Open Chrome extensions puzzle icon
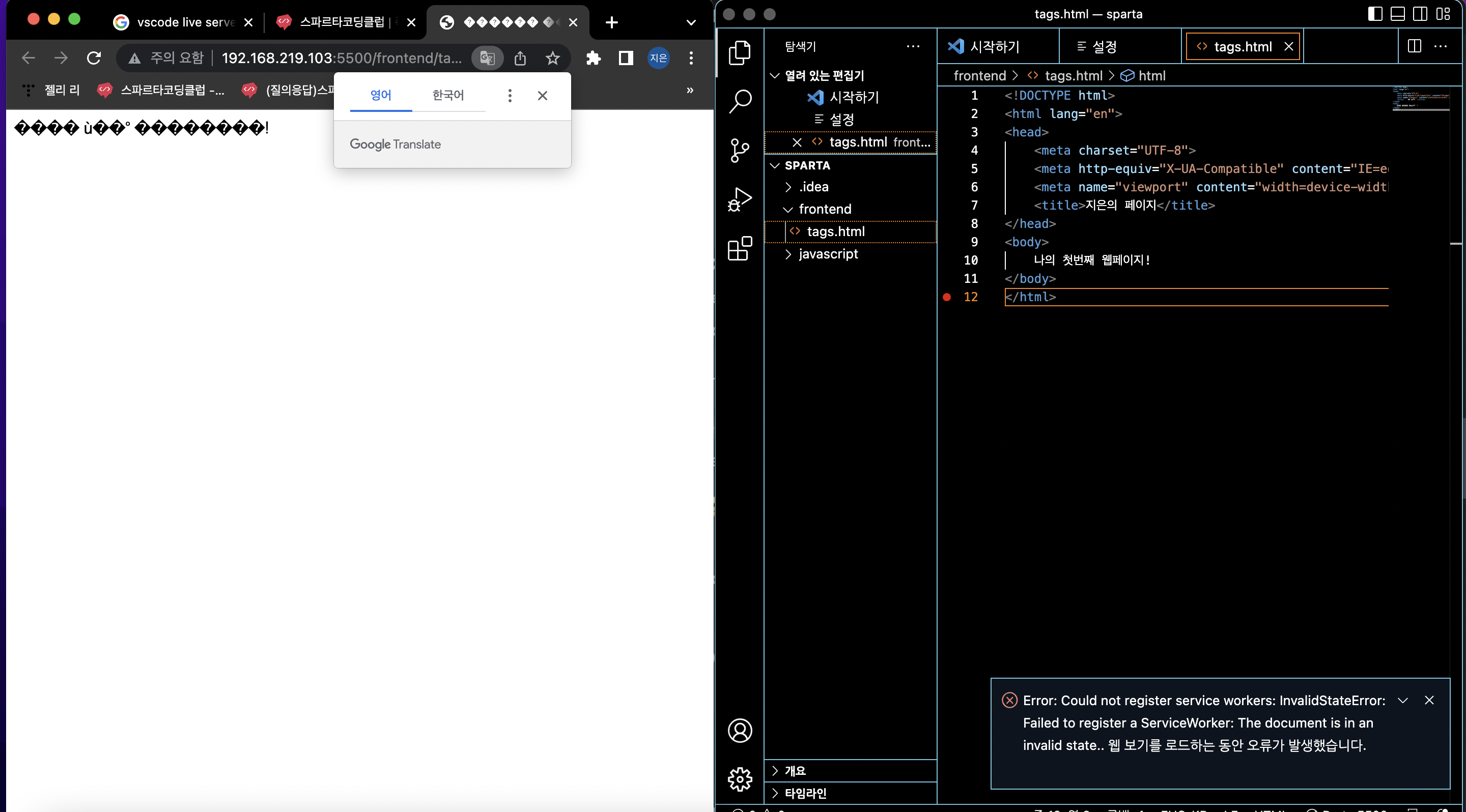This screenshot has width=1466, height=812. (x=594, y=57)
